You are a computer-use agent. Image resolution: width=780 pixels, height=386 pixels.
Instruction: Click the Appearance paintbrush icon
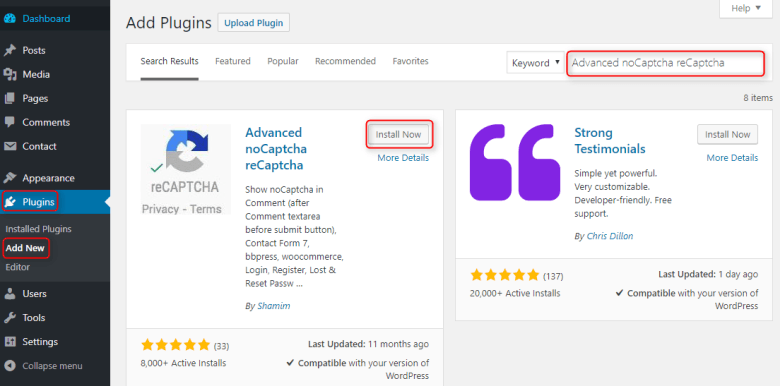click(9, 178)
